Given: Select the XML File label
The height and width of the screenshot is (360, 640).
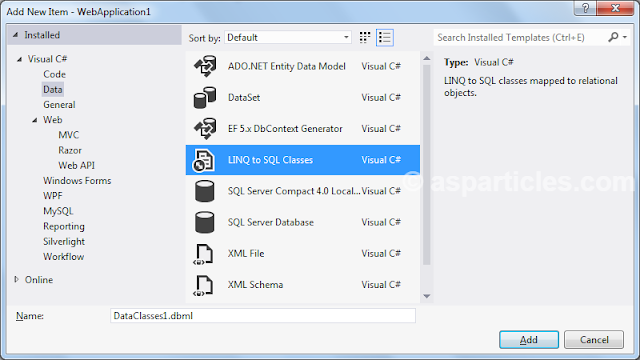Looking at the screenshot, I should 246,253.
